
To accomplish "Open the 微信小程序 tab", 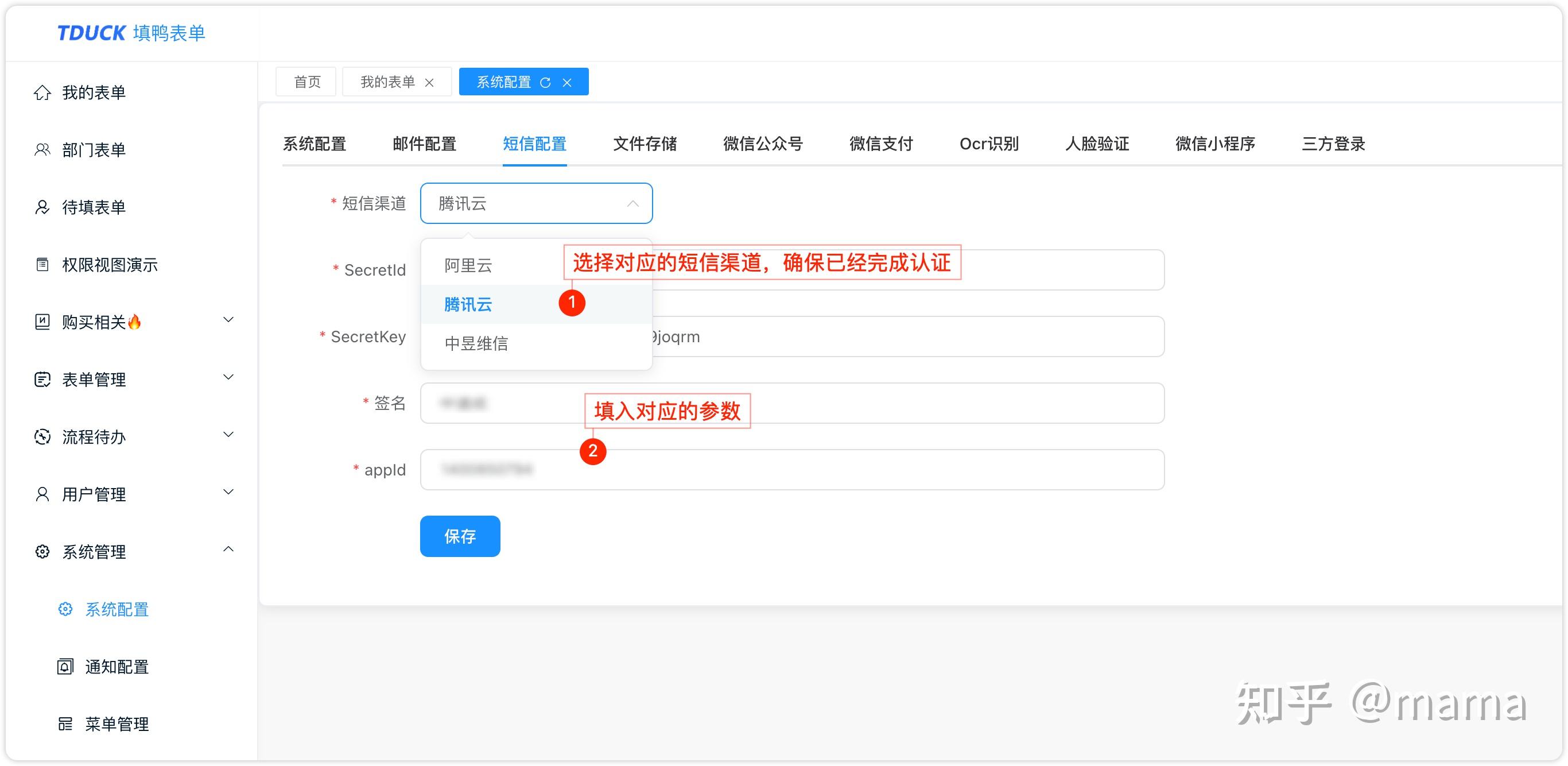I will point(1215,144).
